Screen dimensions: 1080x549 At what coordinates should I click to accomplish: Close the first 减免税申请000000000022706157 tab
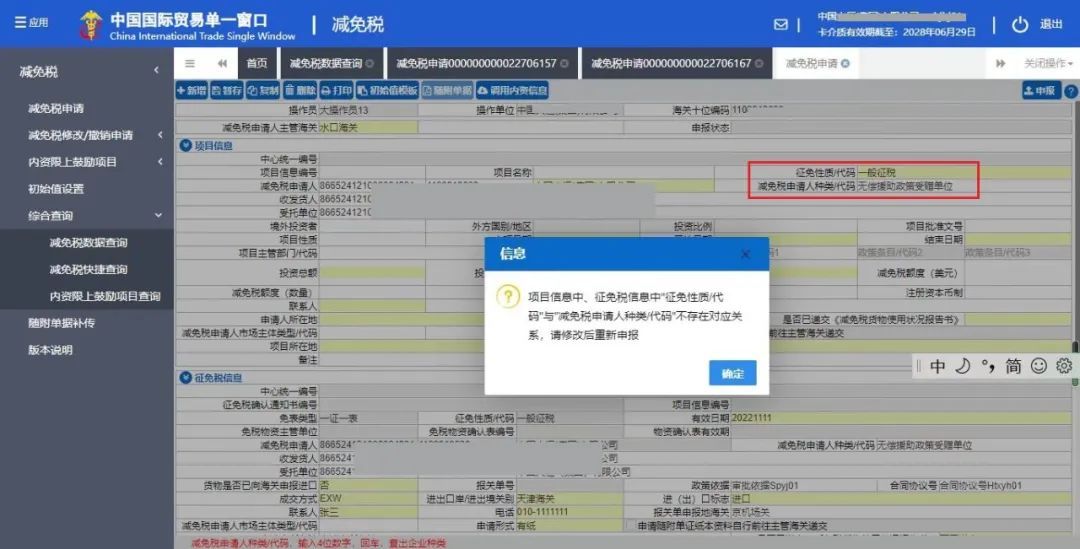[x=564, y=63]
